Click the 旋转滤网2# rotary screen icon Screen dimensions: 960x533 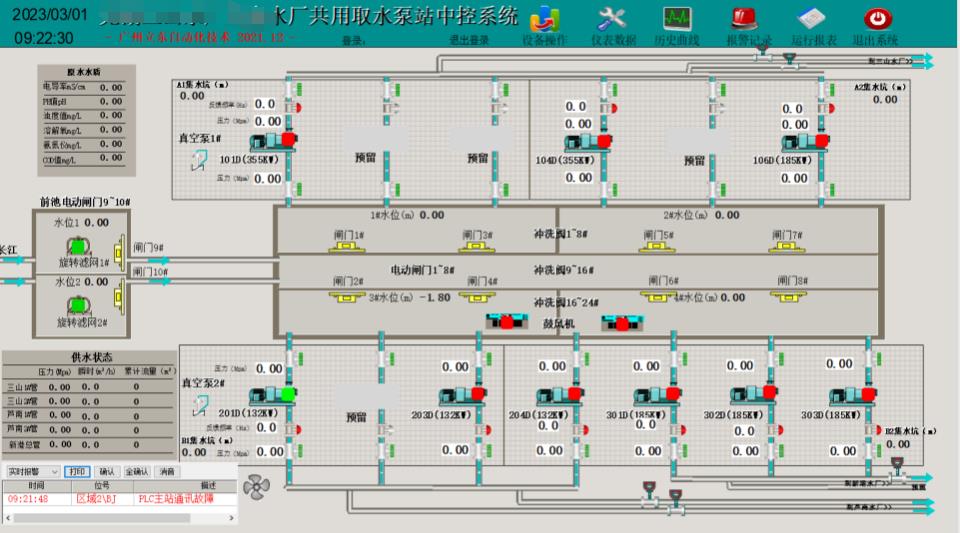78,304
